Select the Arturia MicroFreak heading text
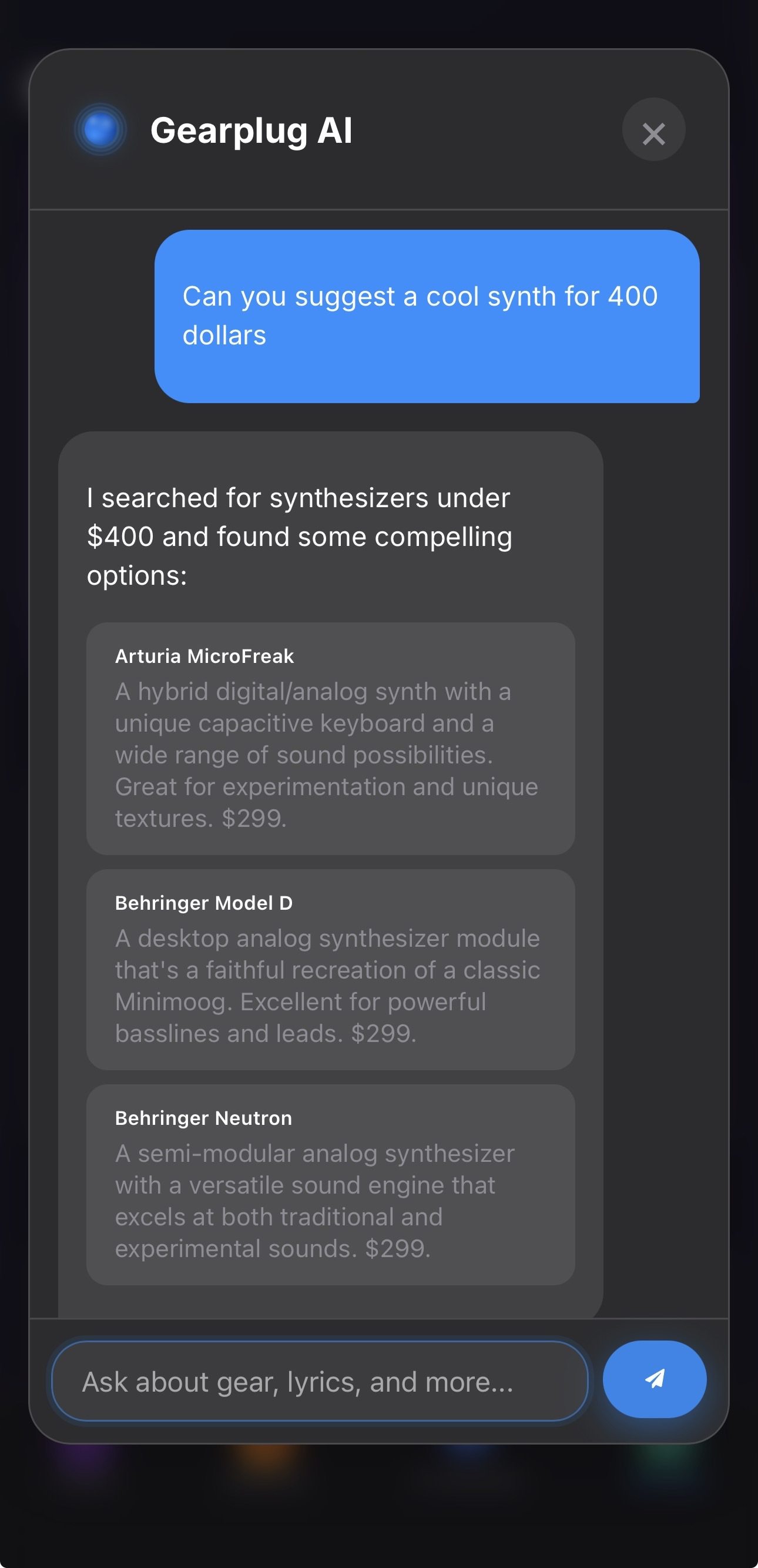758x1568 pixels. (x=204, y=655)
